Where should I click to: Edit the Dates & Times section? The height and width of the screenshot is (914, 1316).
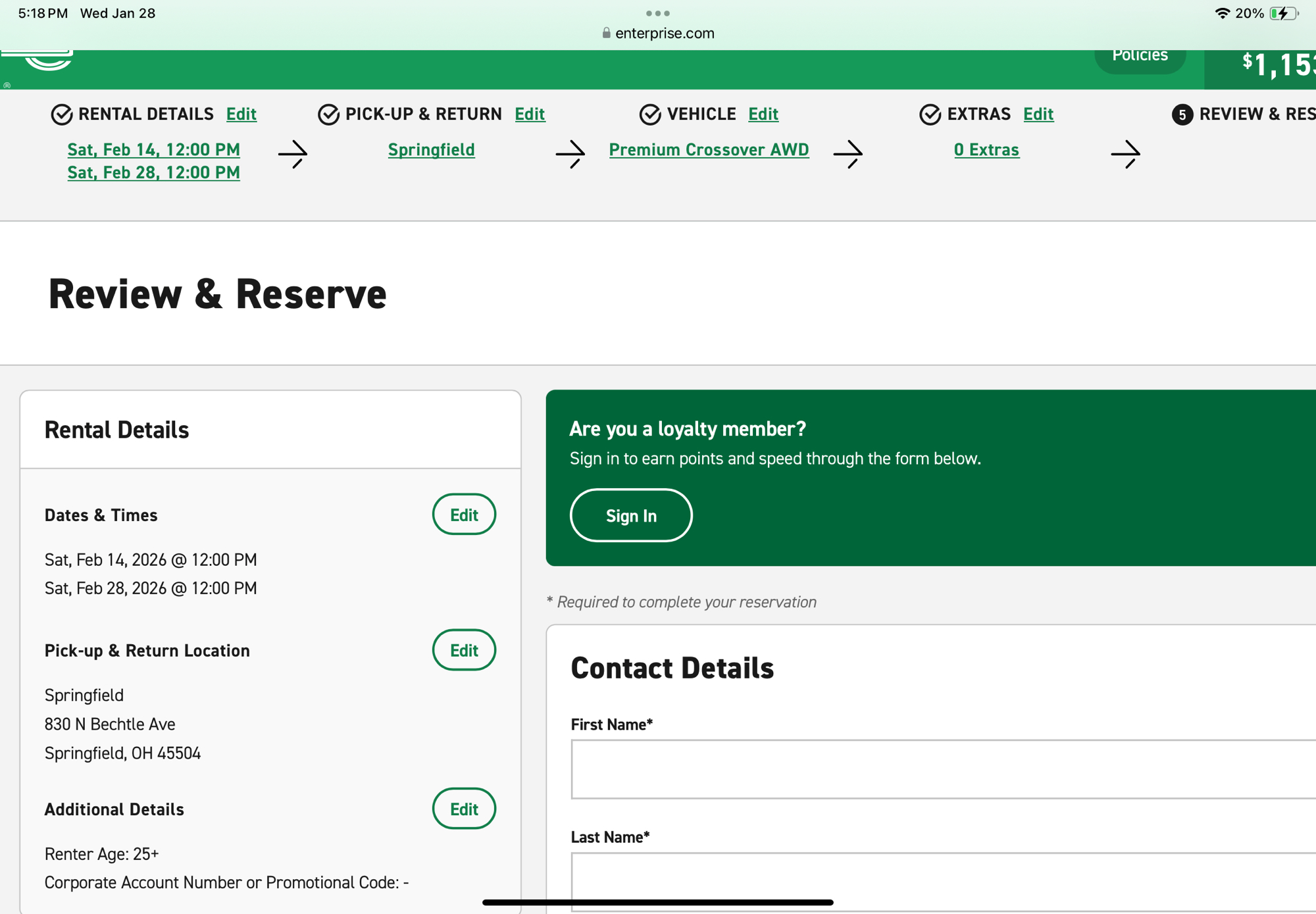click(x=464, y=515)
